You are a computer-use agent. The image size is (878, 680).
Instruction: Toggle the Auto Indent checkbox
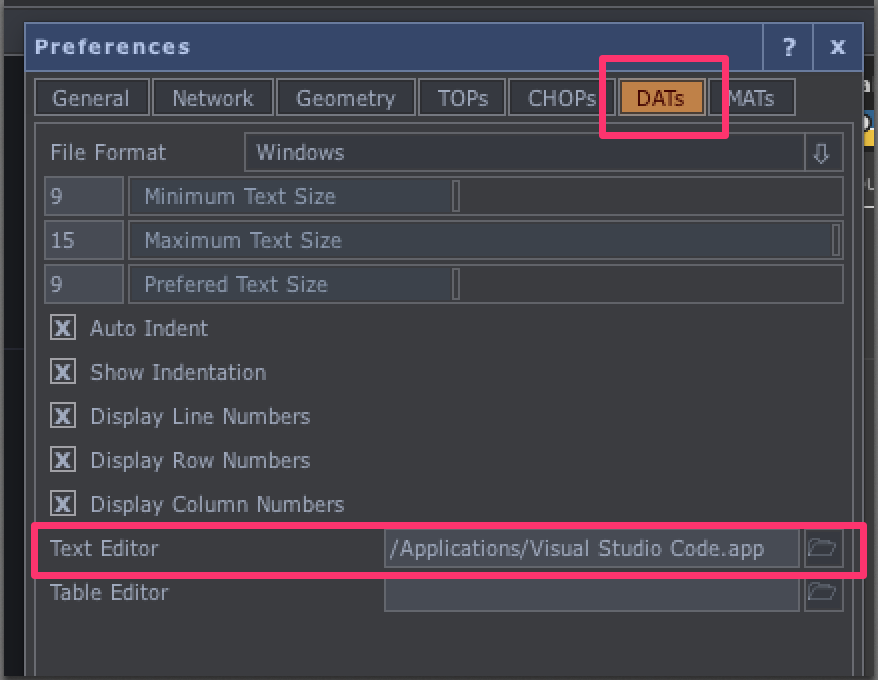pyautogui.click(x=63, y=328)
